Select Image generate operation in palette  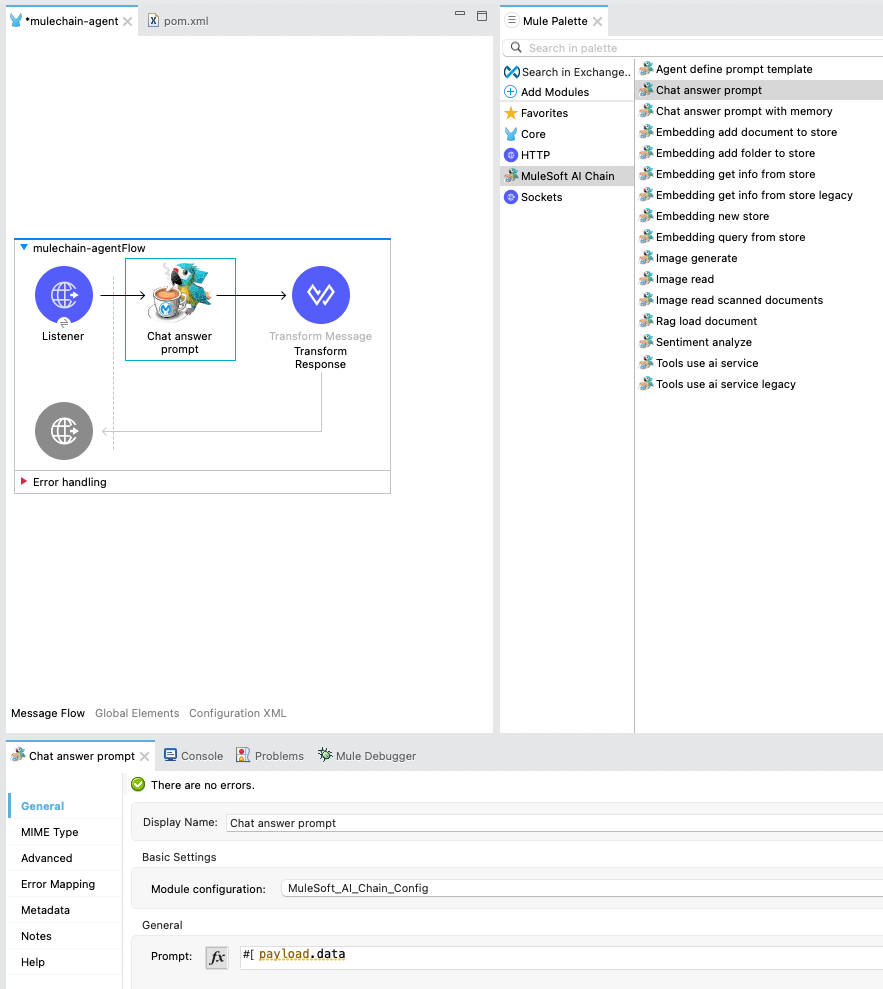pos(696,258)
